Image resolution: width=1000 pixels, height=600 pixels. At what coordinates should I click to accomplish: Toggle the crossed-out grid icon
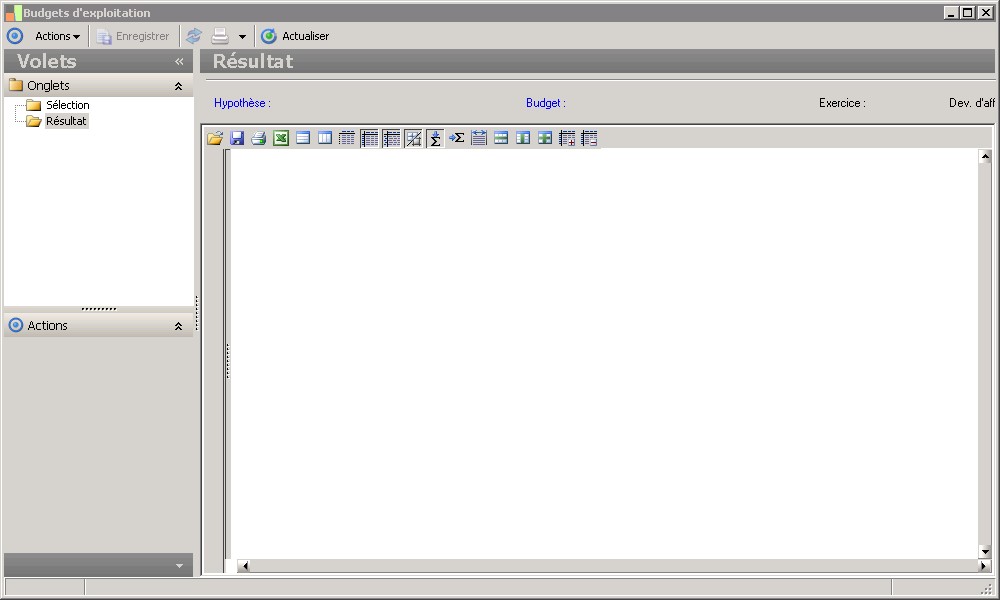[413, 138]
